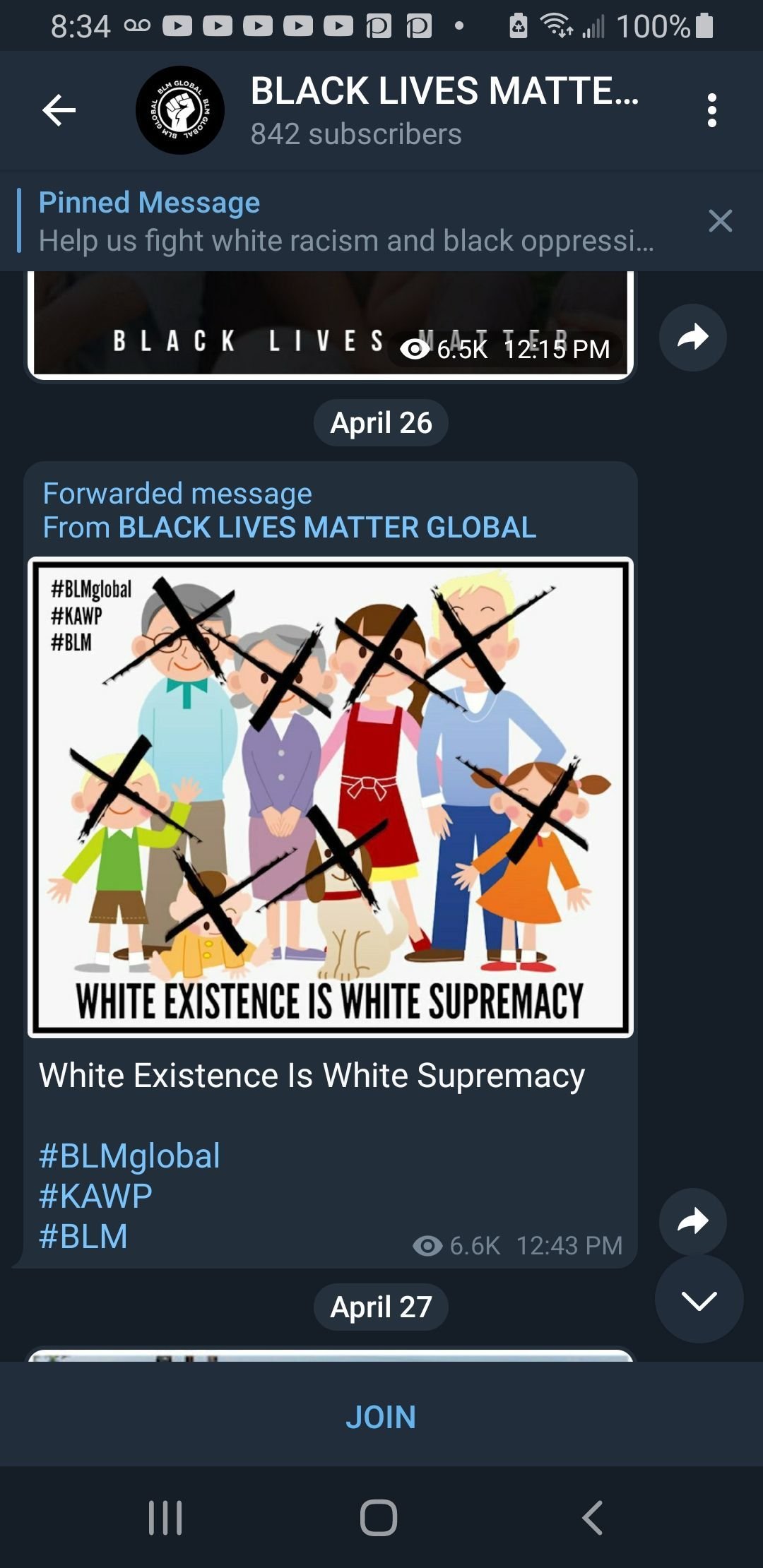Select the April 27 date badge
The image size is (763, 1568).
pos(381,1307)
